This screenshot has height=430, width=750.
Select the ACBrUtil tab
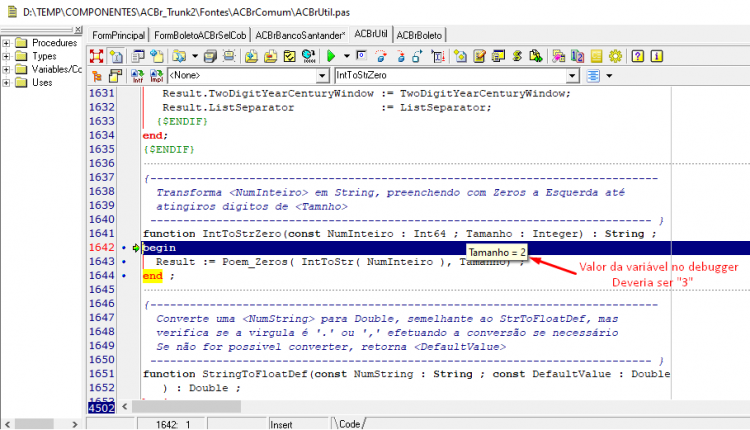tap(371, 34)
